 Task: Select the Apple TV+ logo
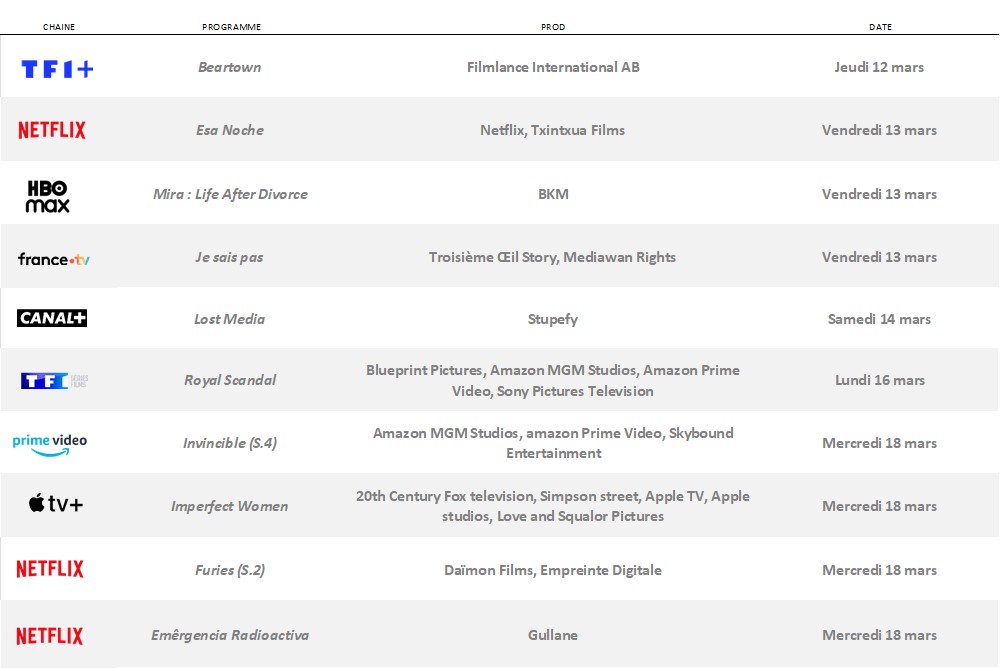pyautogui.click(x=56, y=504)
